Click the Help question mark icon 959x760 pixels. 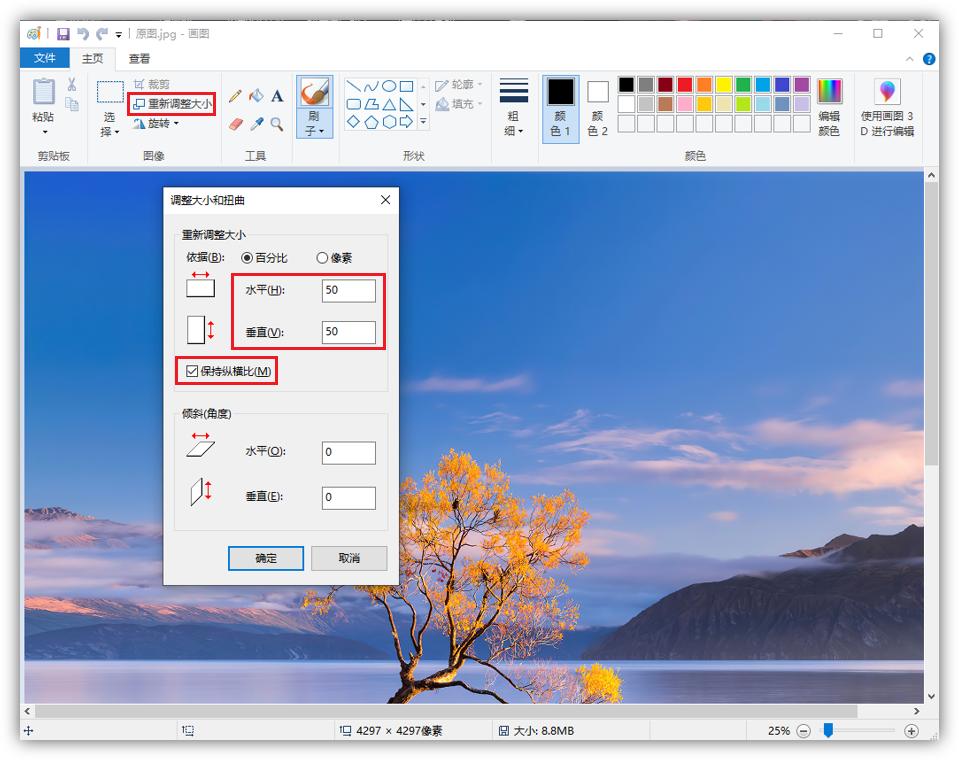point(928,59)
